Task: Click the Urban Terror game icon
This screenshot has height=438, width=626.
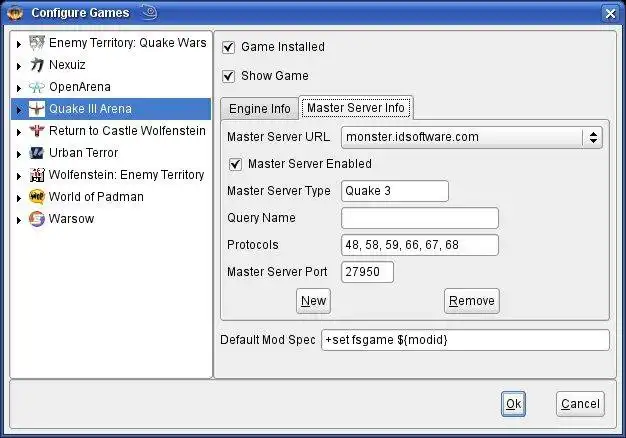Action: tap(37, 153)
